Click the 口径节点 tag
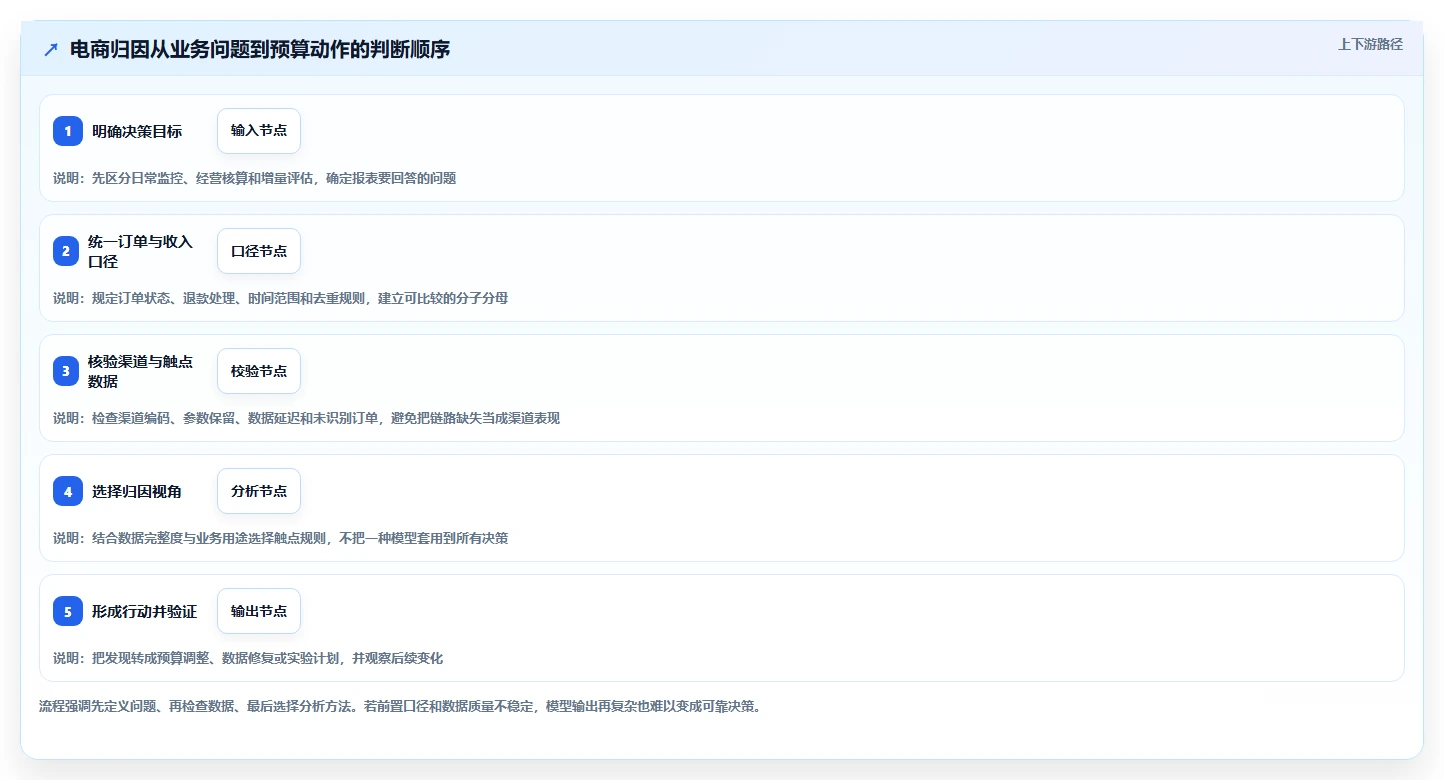 pos(259,251)
